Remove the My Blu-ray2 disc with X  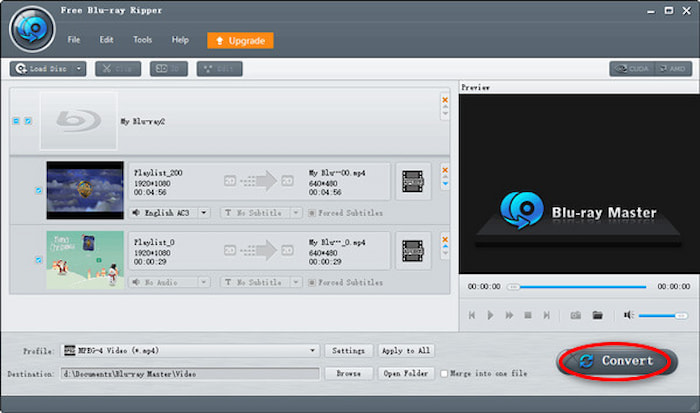pos(445,100)
